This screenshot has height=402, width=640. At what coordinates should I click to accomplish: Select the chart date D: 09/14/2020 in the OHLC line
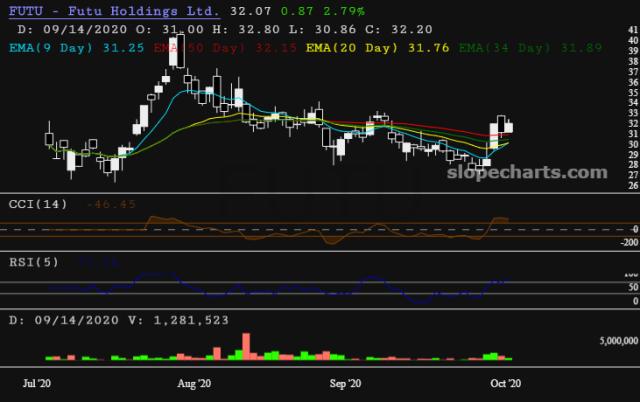[x=73, y=29]
